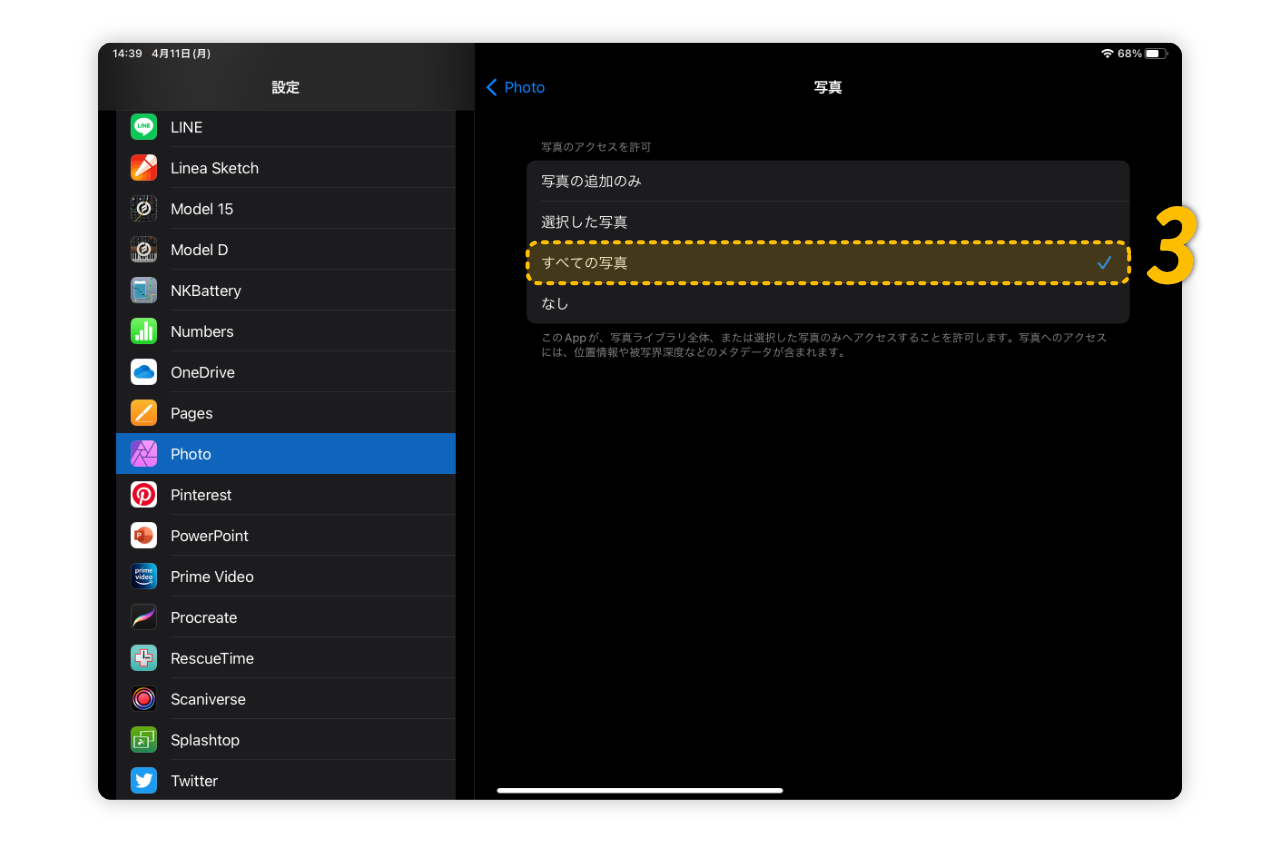Select すべての写真 checked option

827,263
